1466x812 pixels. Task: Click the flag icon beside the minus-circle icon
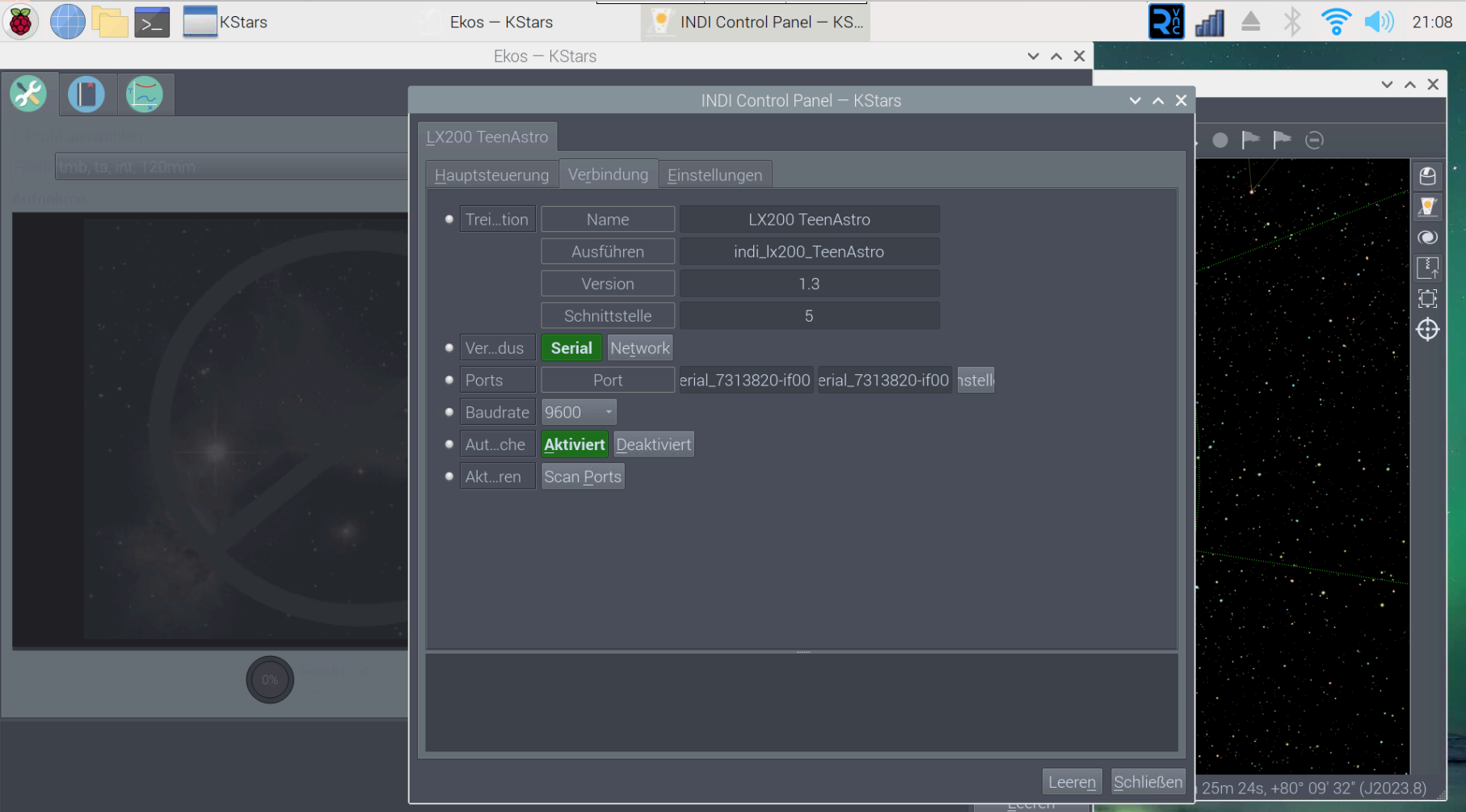point(1283,141)
